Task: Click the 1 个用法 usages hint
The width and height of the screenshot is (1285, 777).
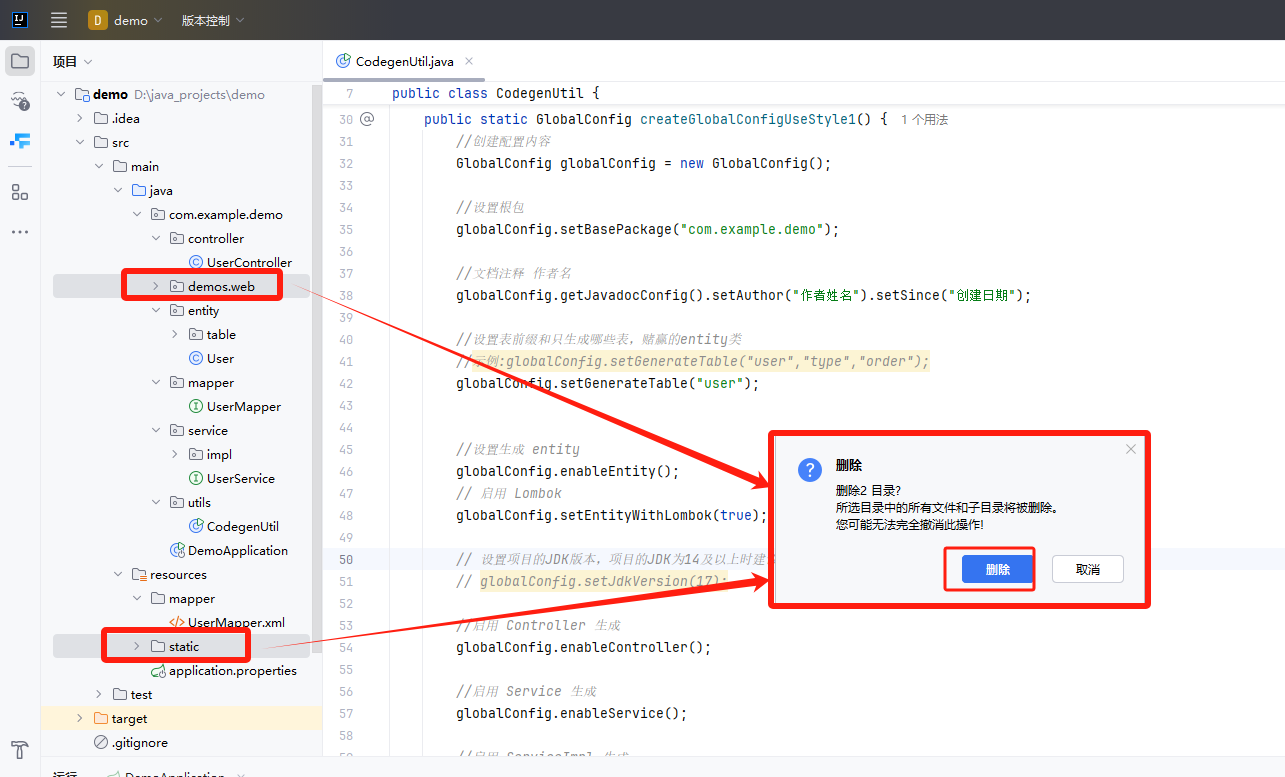Action: point(924,119)
